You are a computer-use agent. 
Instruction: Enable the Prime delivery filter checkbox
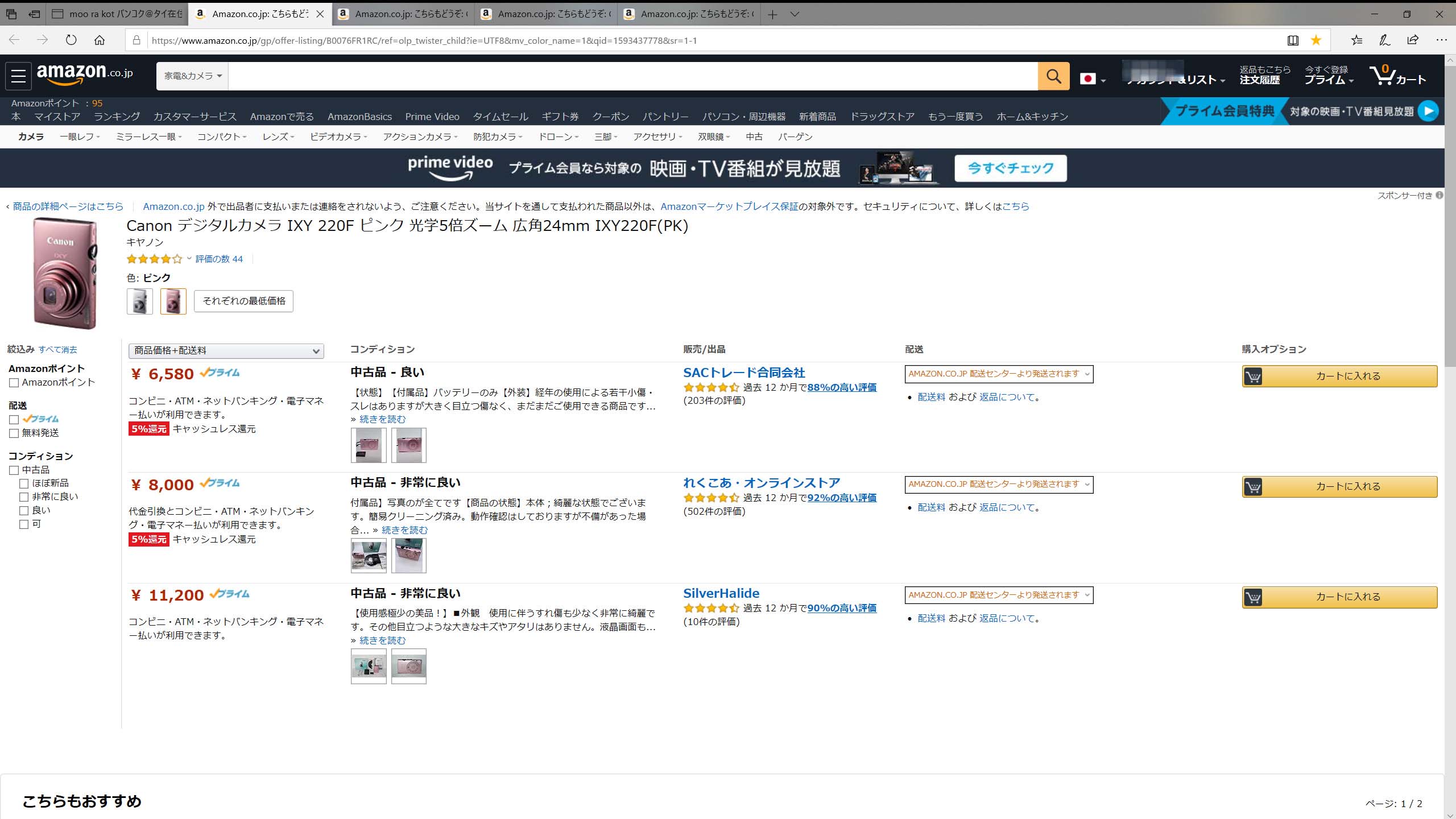coord(14,419)
